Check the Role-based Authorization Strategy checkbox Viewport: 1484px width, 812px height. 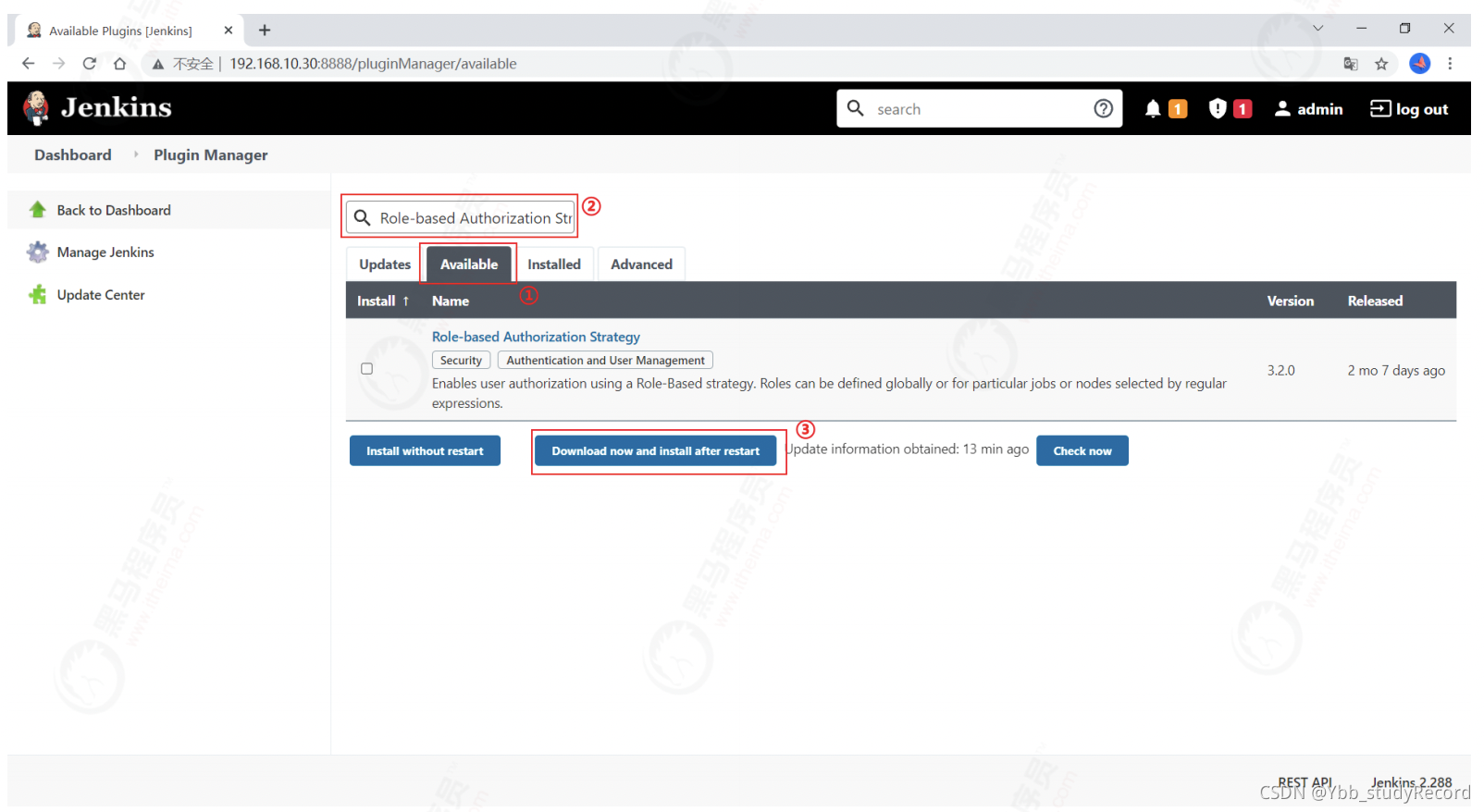tap(367, 369)
